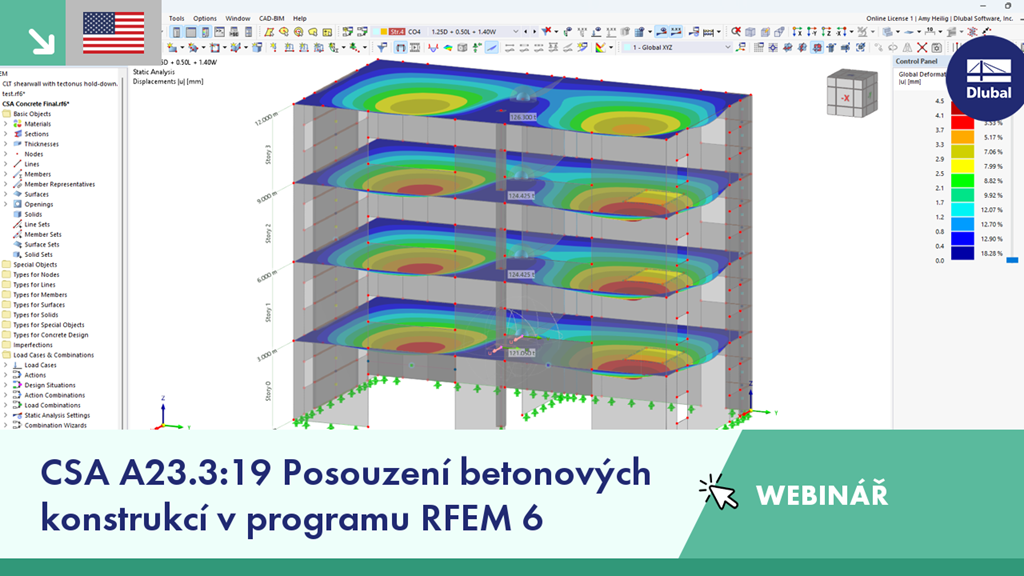
Task: Click the magnifier with red X icon
Action: (736, 31)
